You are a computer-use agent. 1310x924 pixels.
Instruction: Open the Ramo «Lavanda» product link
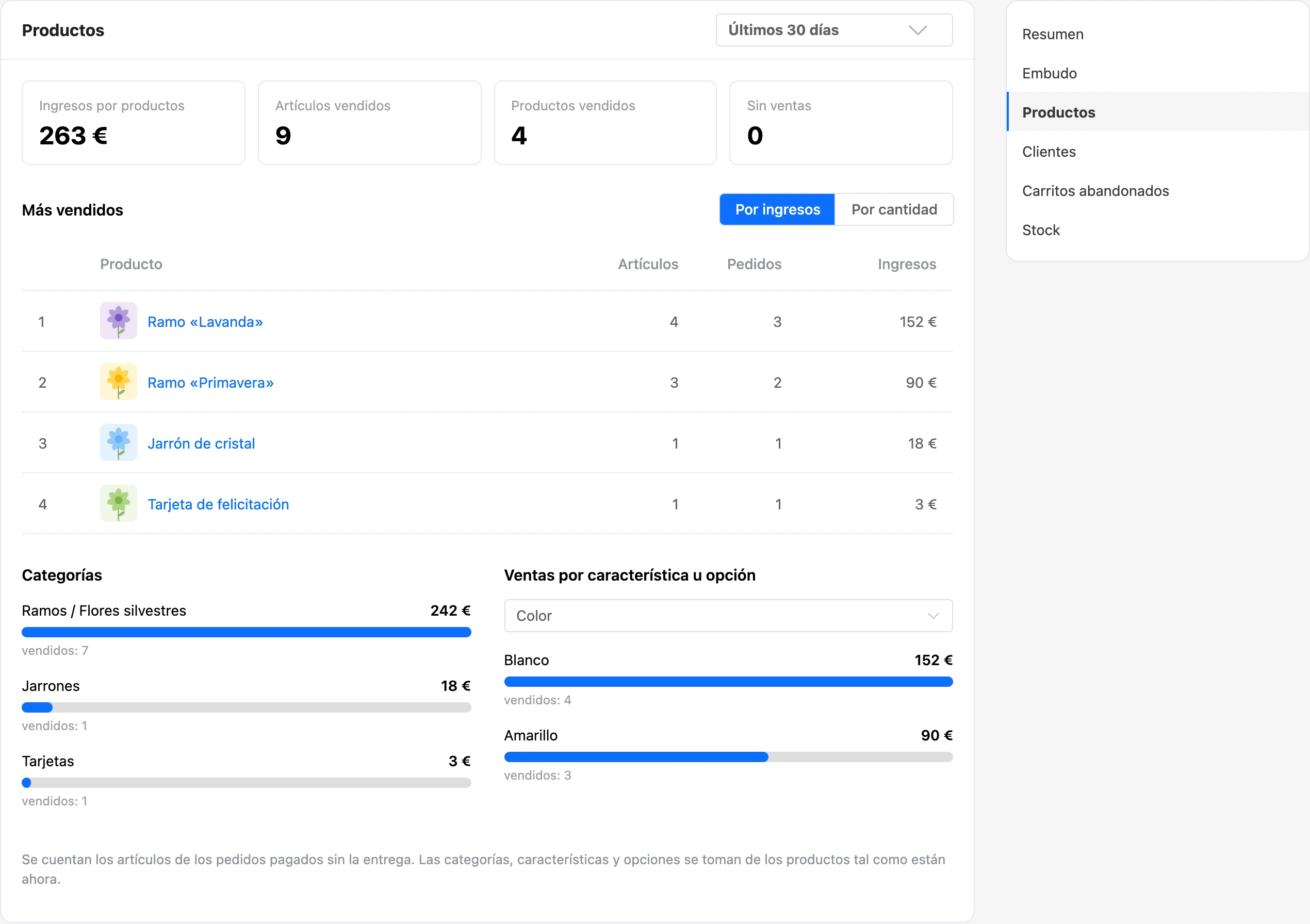tap(205, 322)
